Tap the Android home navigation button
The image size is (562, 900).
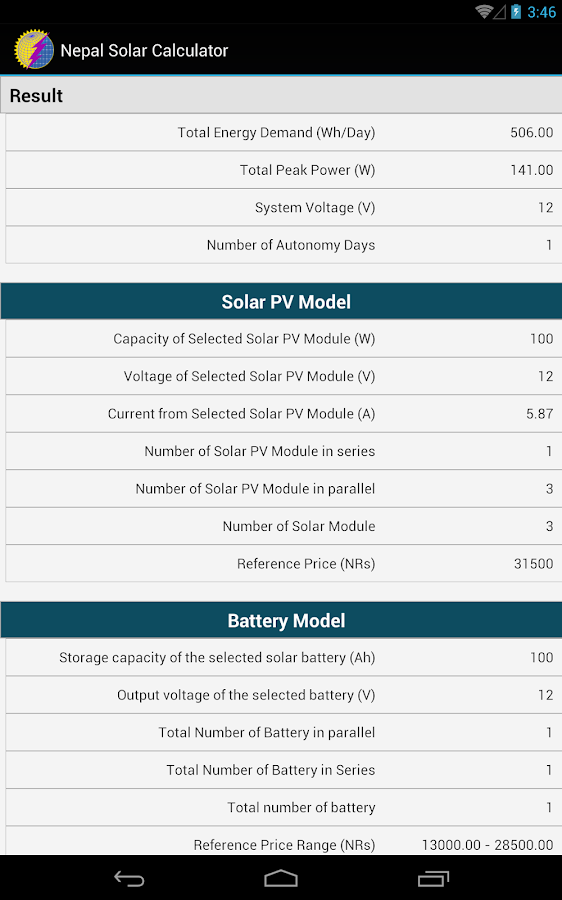pyautogui.click(x=281, y=878)
